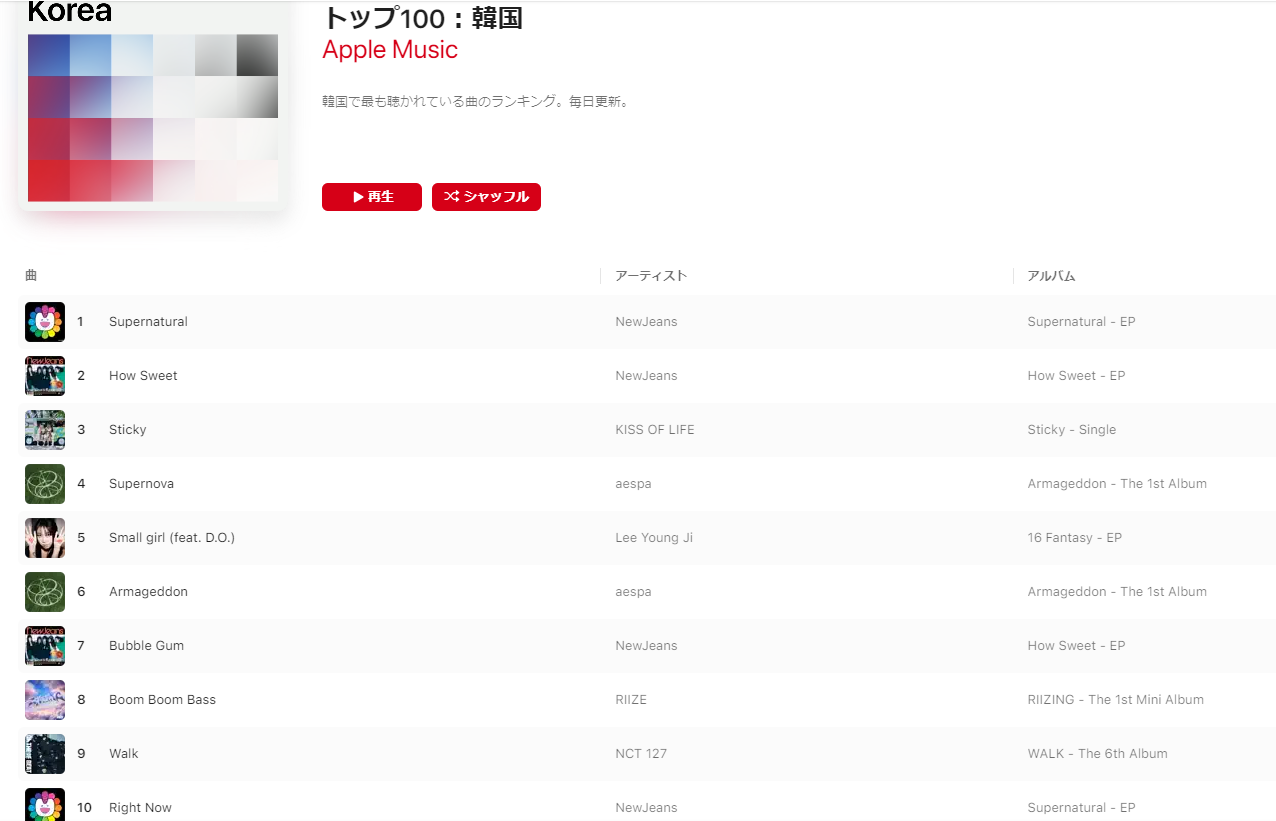Click the Supernatural album art thumbnail

point(45,322)
